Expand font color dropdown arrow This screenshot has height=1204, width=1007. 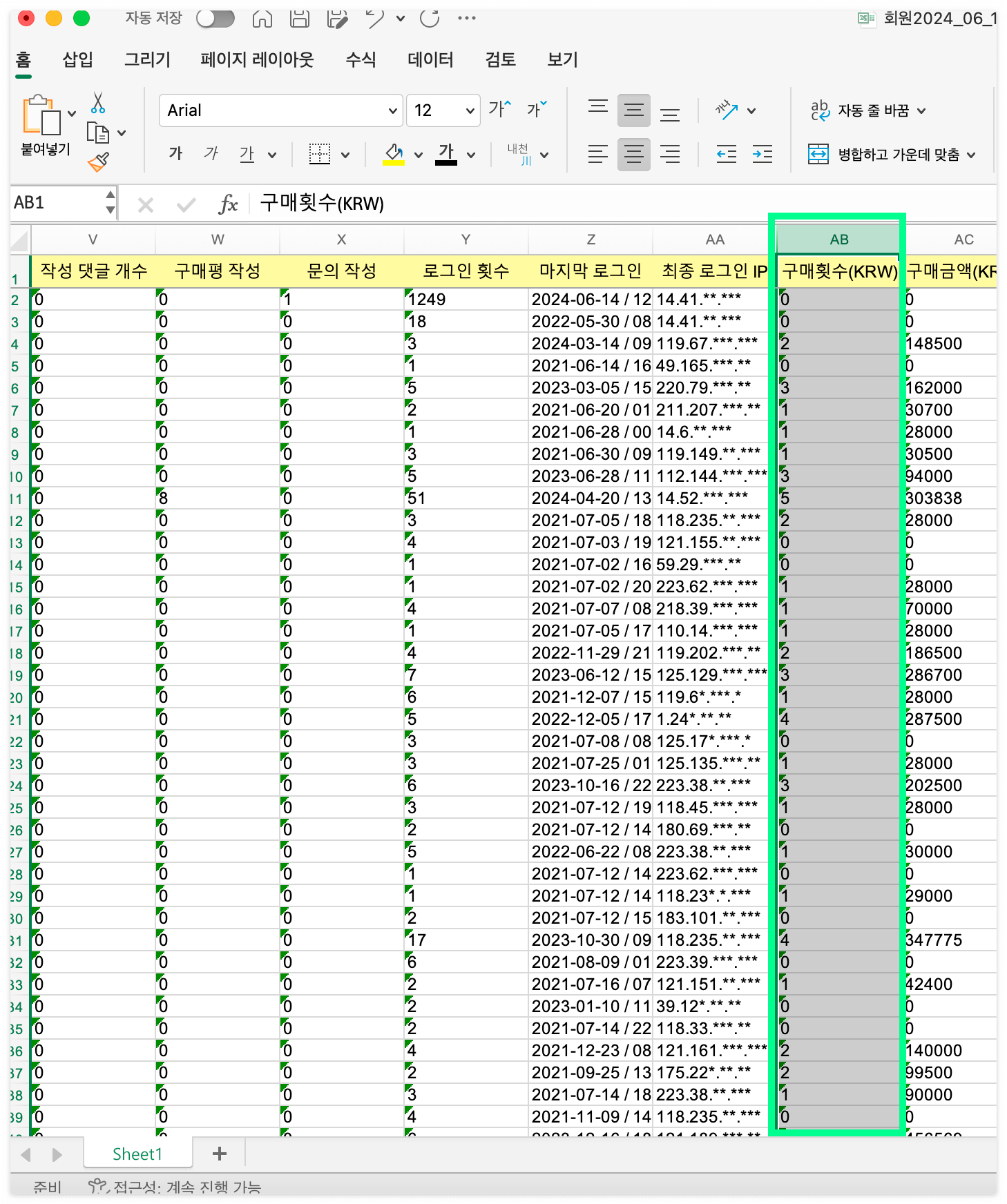pos(471,155)
